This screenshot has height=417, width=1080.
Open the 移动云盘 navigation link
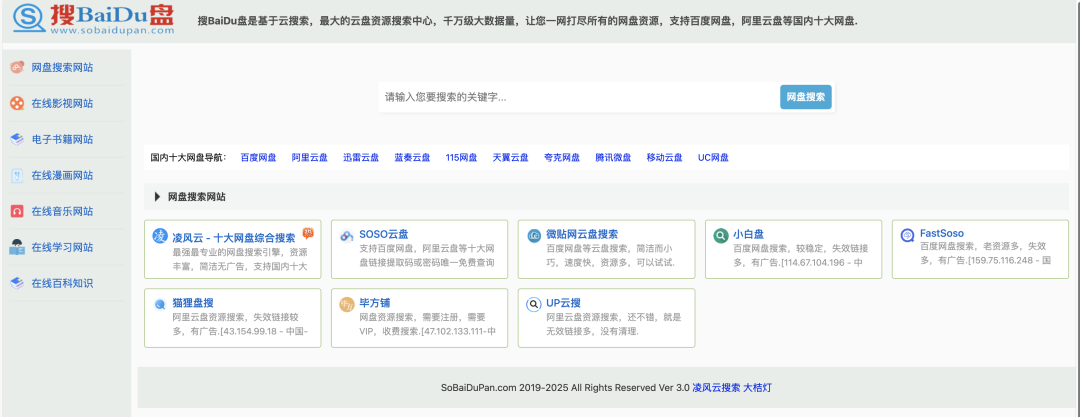[665, 157]
